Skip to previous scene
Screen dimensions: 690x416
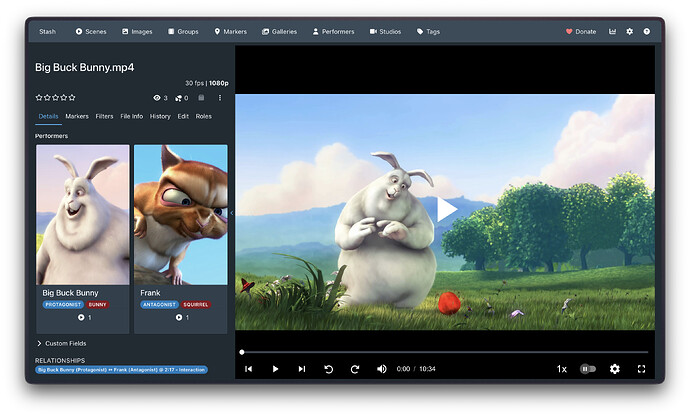[249, 369]
